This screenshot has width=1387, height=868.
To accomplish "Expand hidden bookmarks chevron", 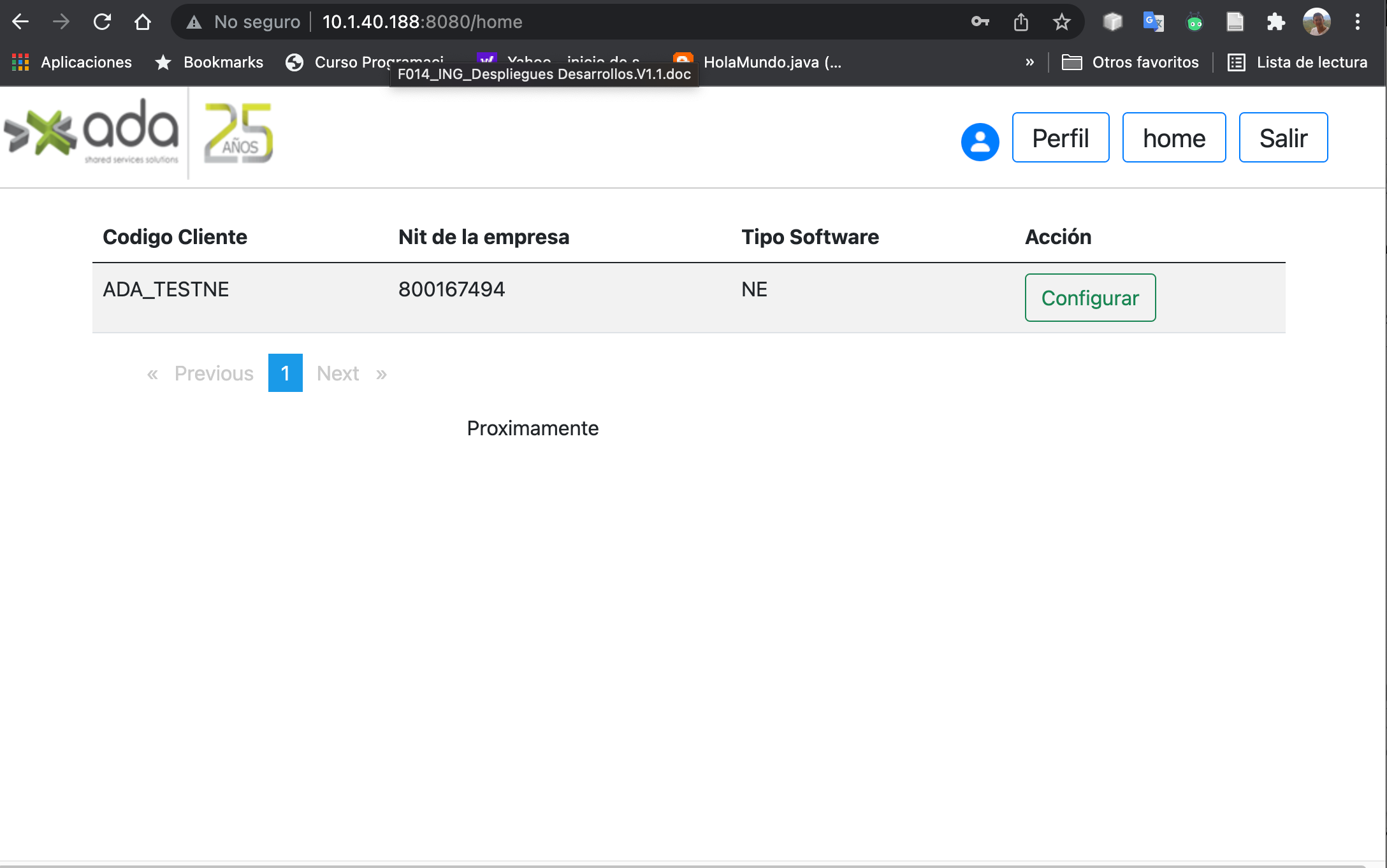I will pyautogui.click(x=1029, y=62).
